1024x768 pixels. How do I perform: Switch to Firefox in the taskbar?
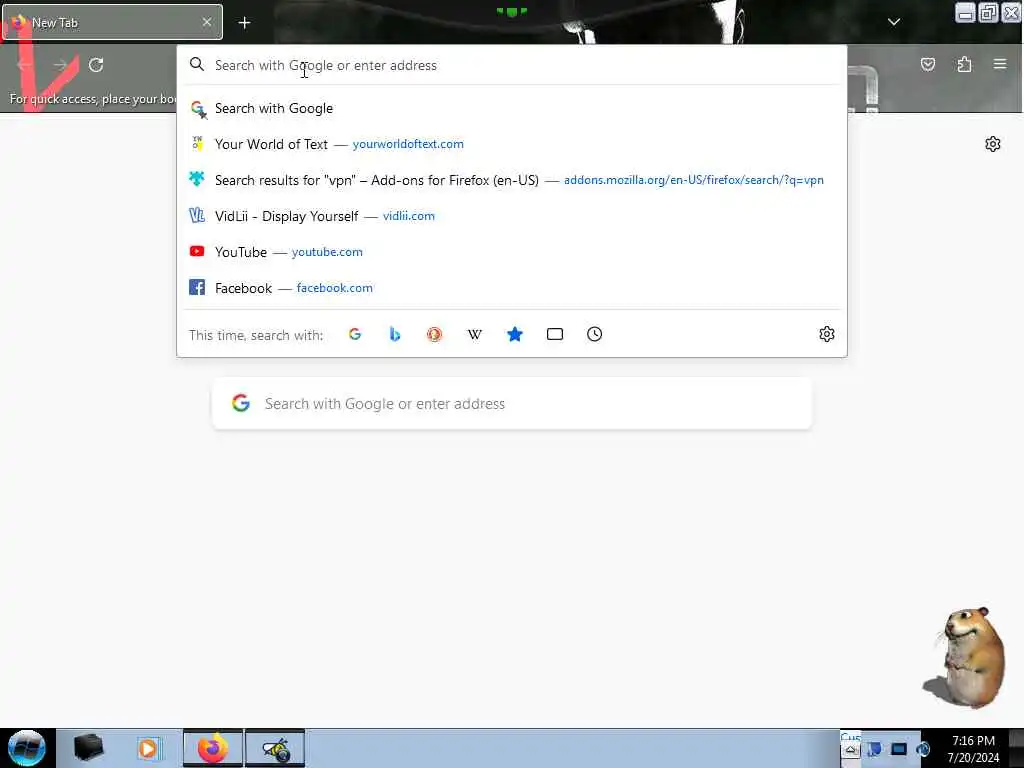pyautogui.click(x=212, y=748)
